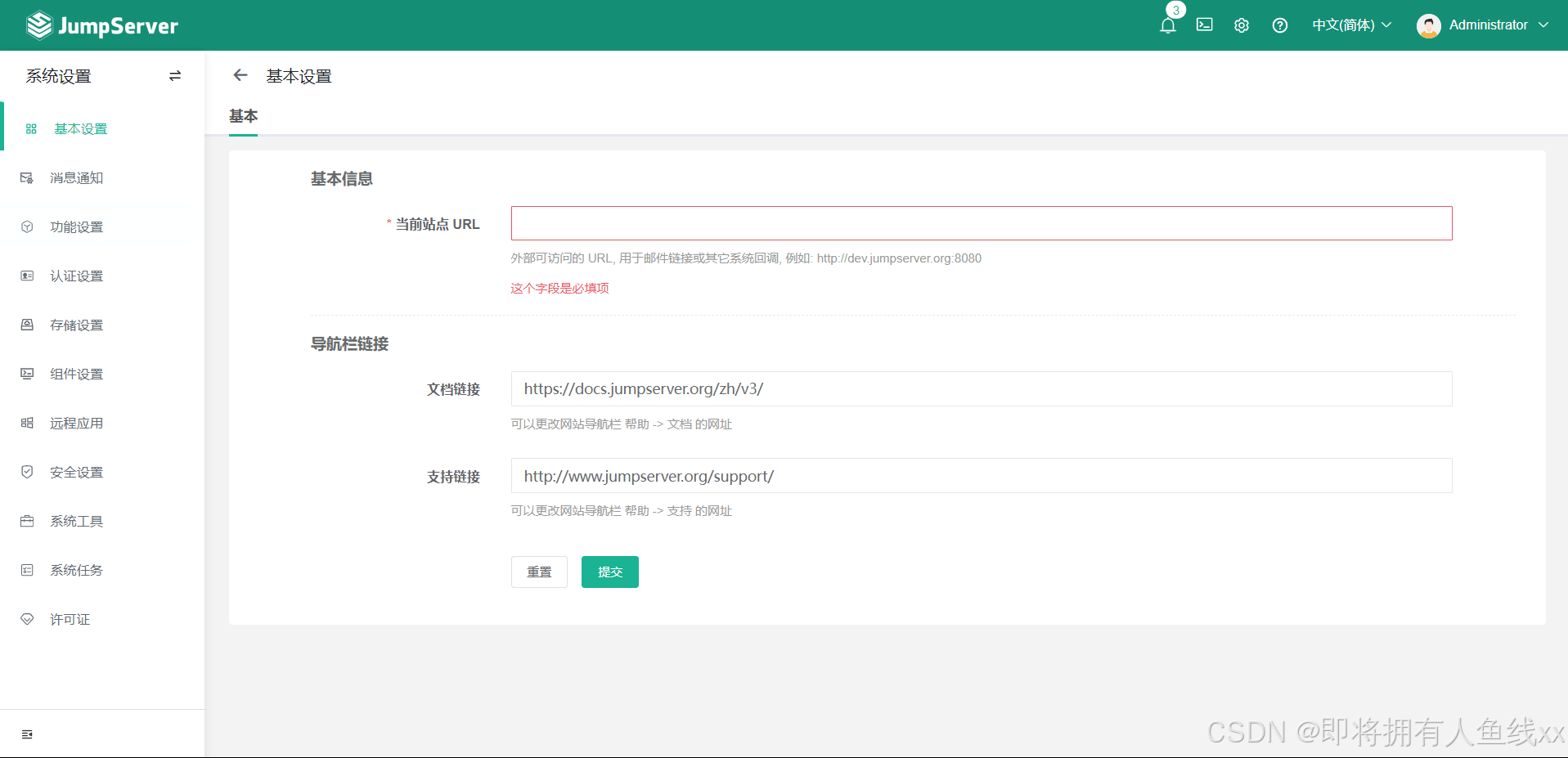Click the 系统工具 toolbox icon

click(x=27, y=521)
